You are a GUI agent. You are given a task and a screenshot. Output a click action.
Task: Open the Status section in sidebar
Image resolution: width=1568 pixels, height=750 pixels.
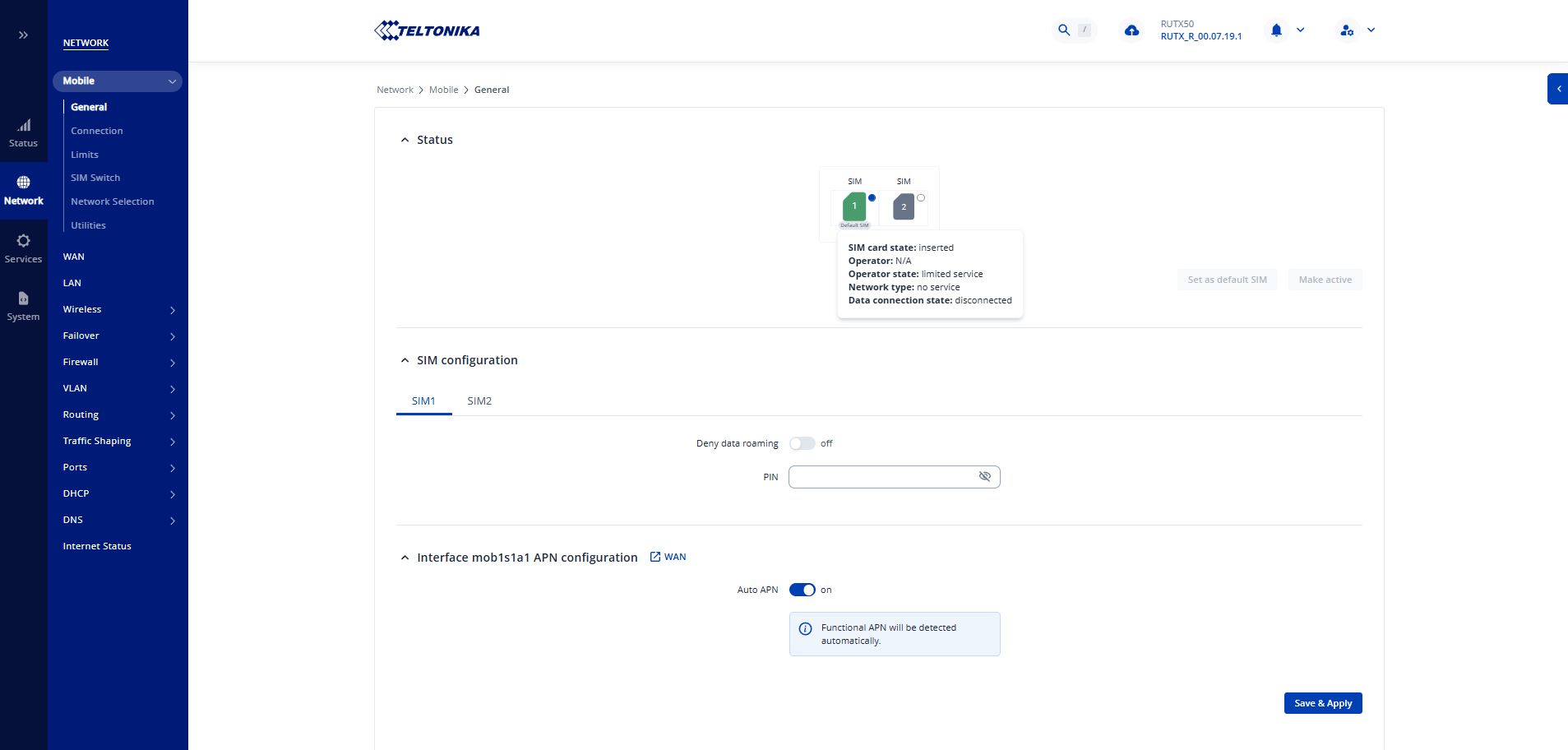click(23, 133)
